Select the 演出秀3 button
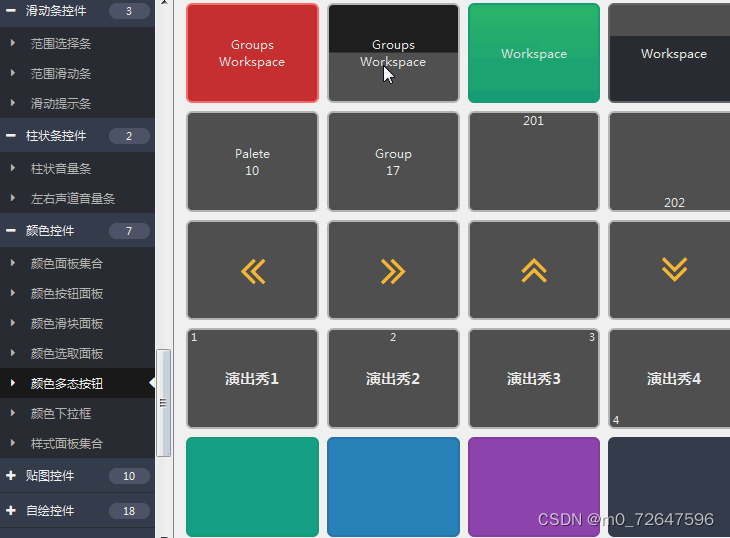Screen dimensions: 730x538 click(534, 378)
